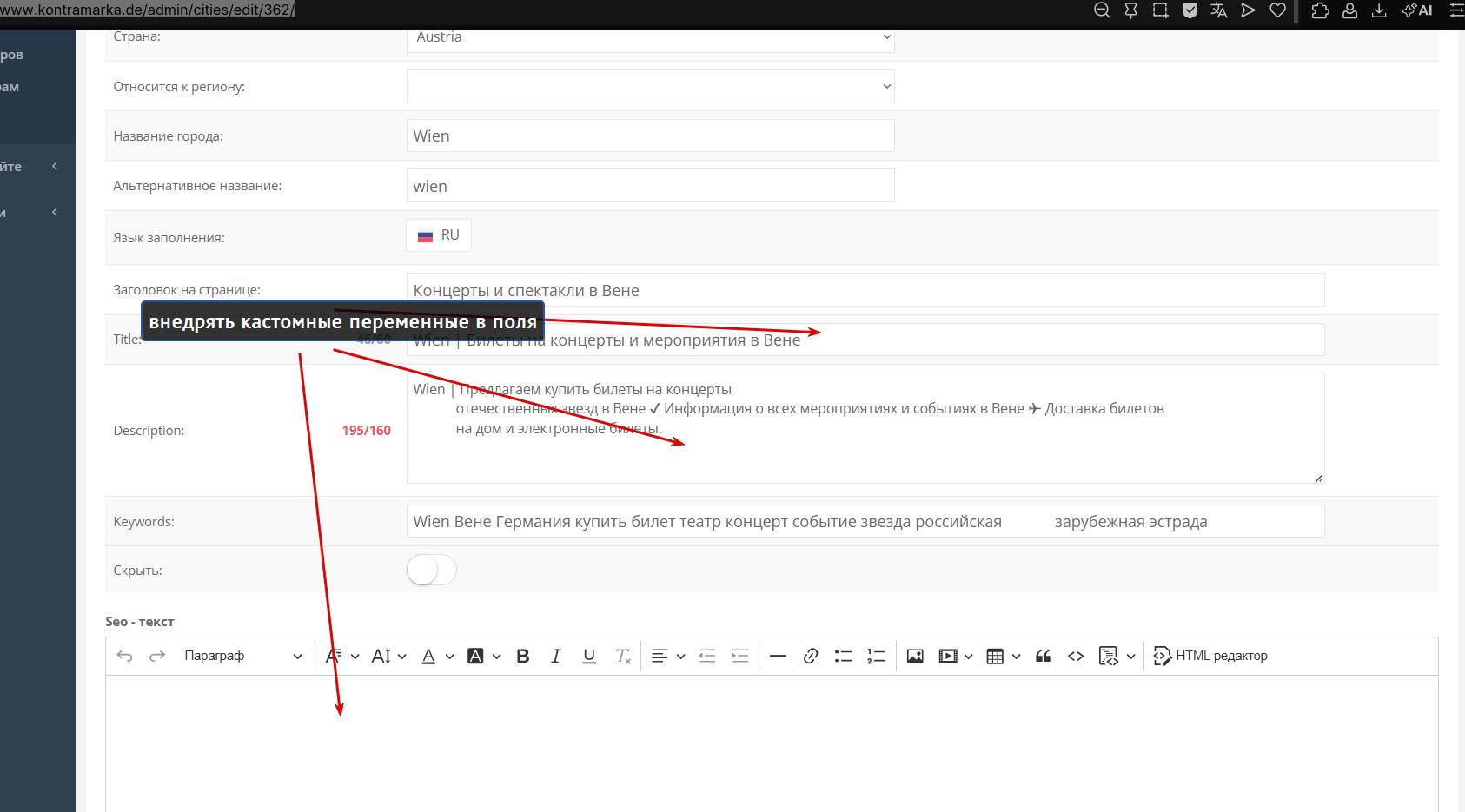Expand the background color dropdown arrow
The height and width of the screenshot is (812, 1465).
tap(496, 657)
